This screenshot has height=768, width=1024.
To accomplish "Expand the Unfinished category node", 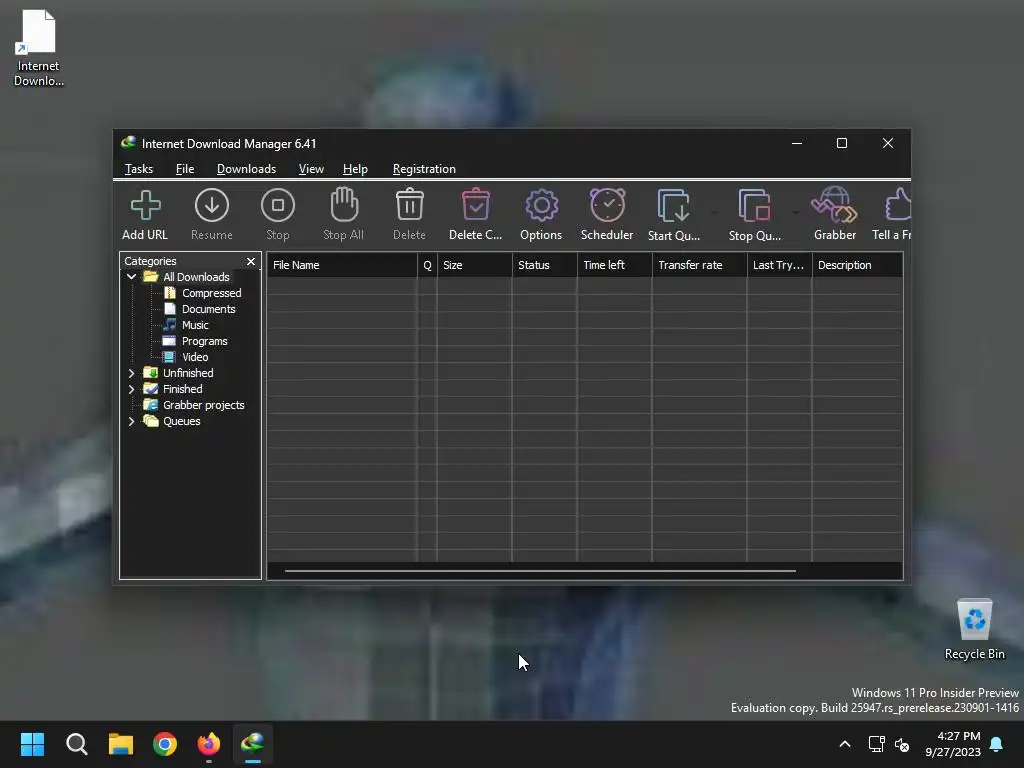I will tap(131, 373).
